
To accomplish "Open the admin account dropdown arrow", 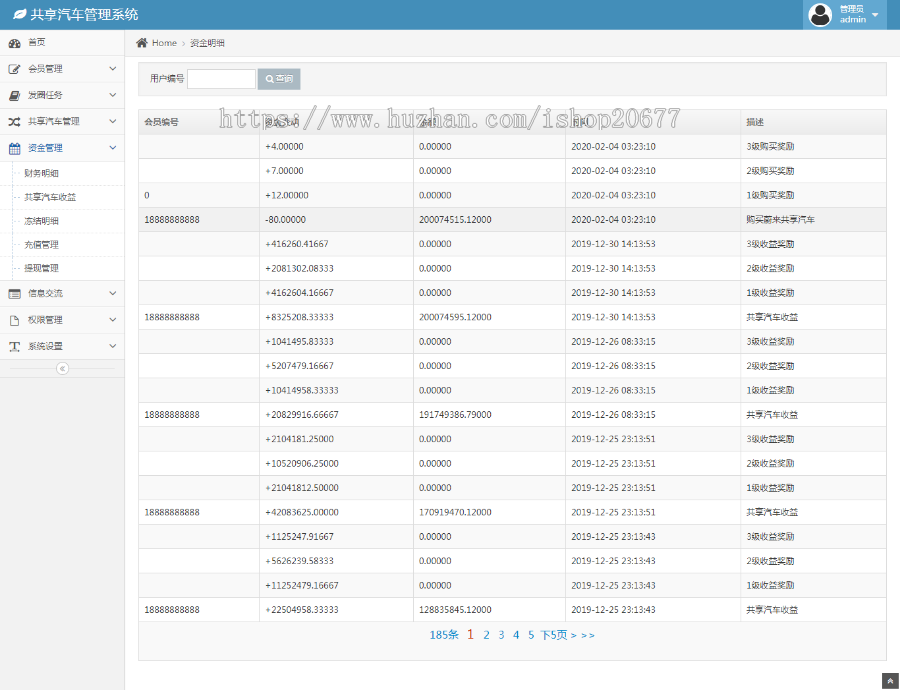I will 875,15.
